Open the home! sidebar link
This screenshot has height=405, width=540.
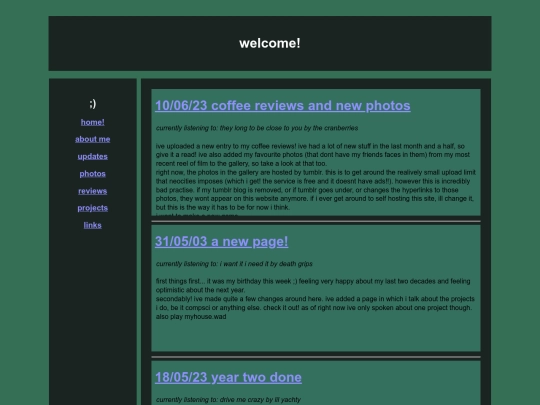(92, 122)
